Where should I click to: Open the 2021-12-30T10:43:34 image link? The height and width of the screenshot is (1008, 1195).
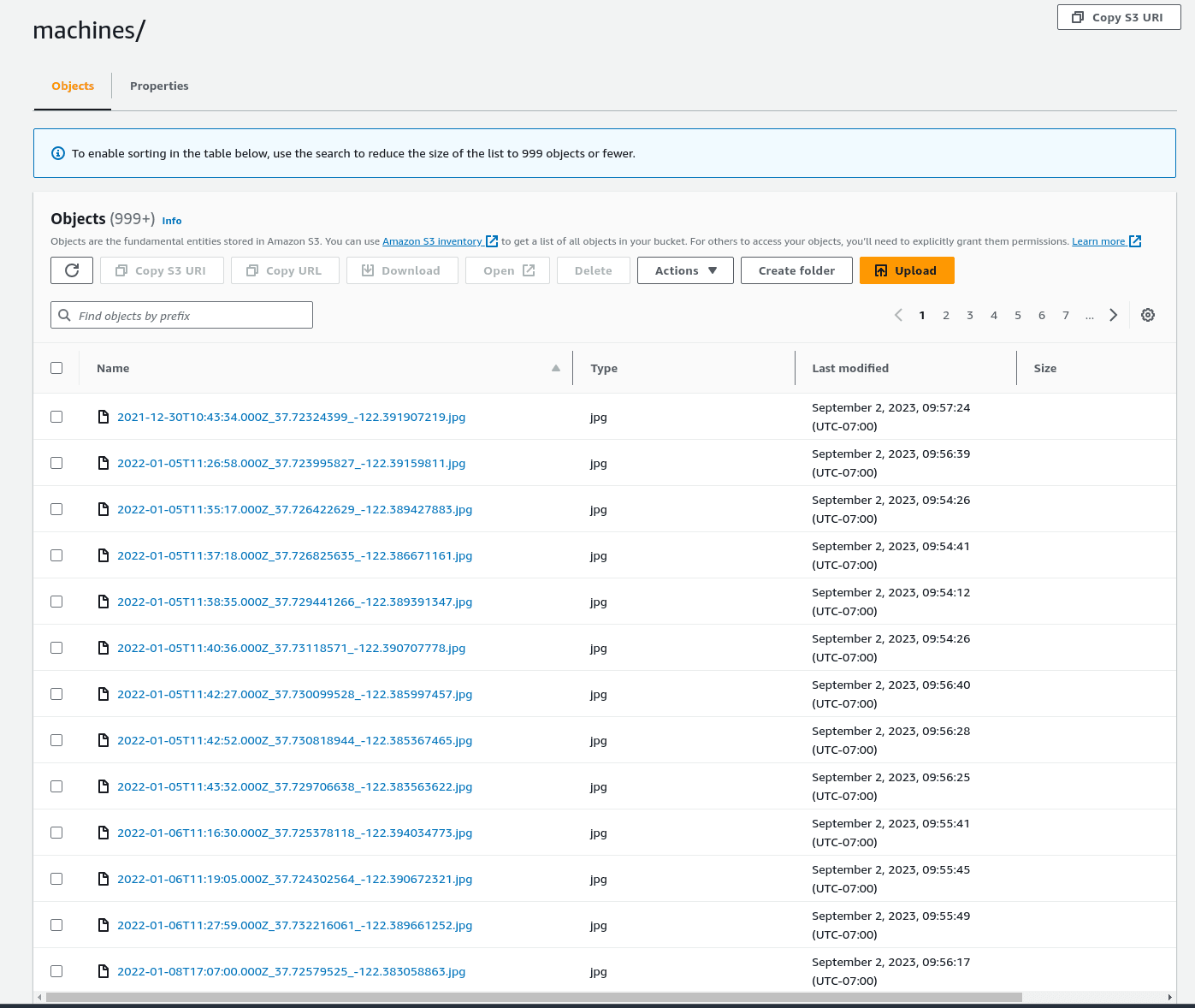(292, 417)
